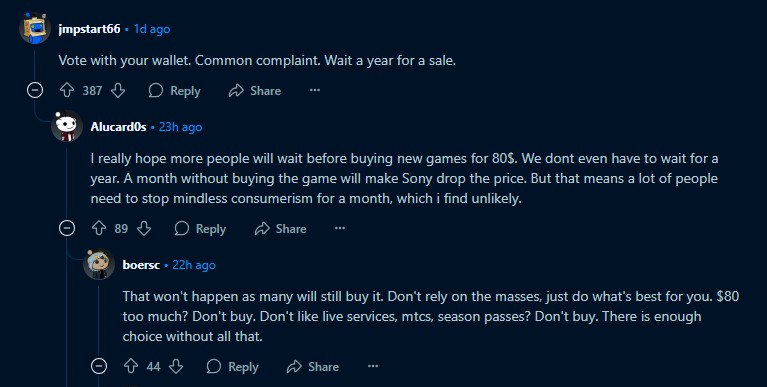The width and height of the screenshot is (767, 387).
Task: Open the 23h ago timestamp permalink
Action: [x=180, y=127]
